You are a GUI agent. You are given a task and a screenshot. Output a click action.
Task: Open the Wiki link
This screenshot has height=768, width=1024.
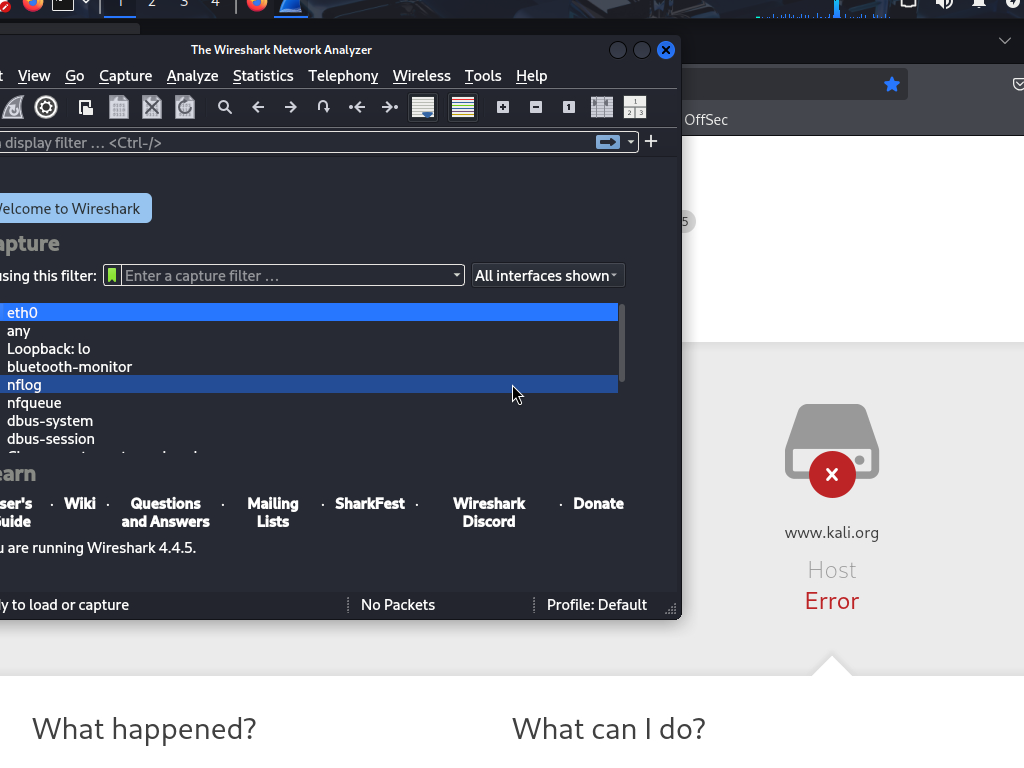click(x=80, y=504)
